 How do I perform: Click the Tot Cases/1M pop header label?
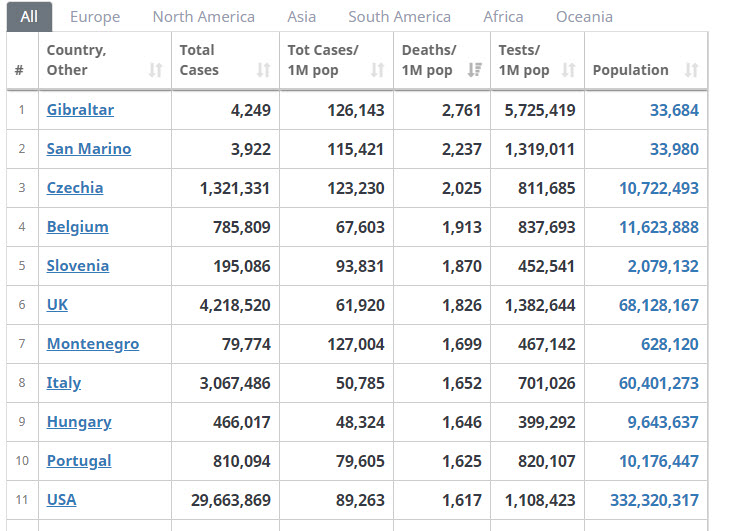[x=323, y=60]
